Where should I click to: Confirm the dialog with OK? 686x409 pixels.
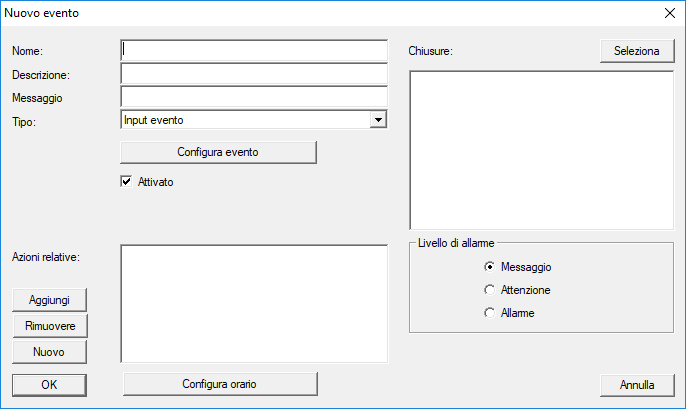[49, 384]
